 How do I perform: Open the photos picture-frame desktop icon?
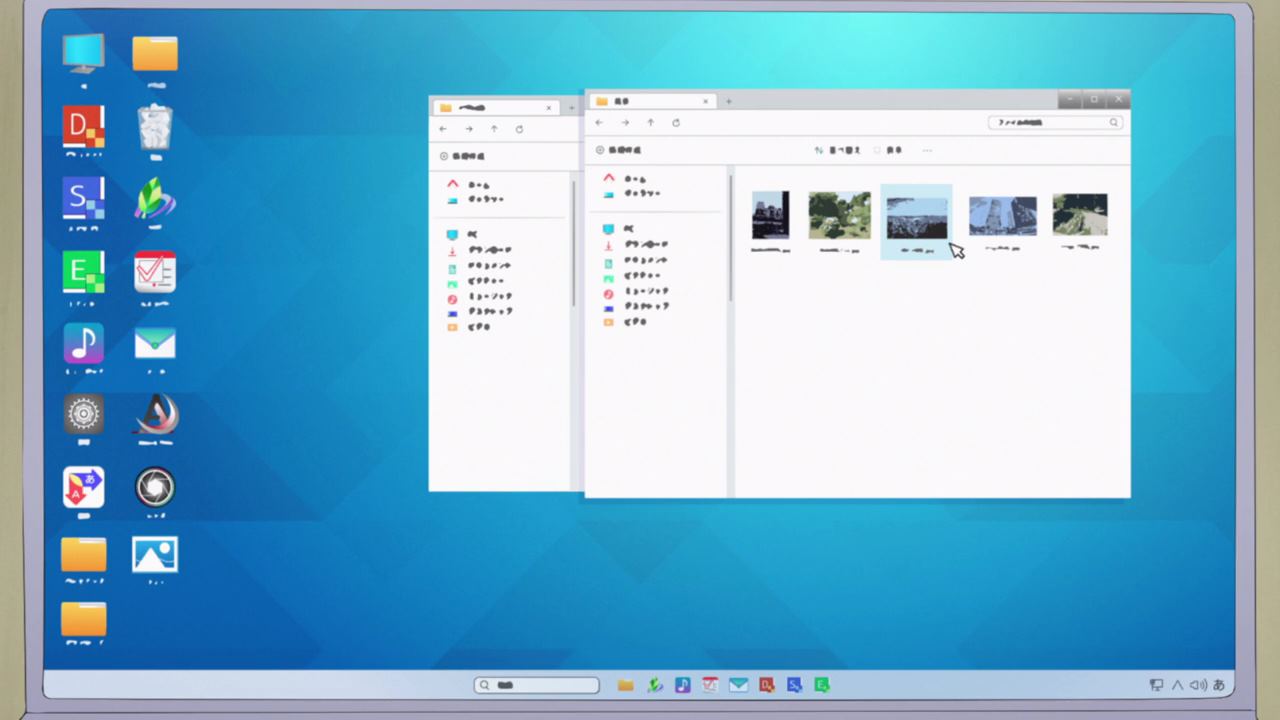click(155, 555)
